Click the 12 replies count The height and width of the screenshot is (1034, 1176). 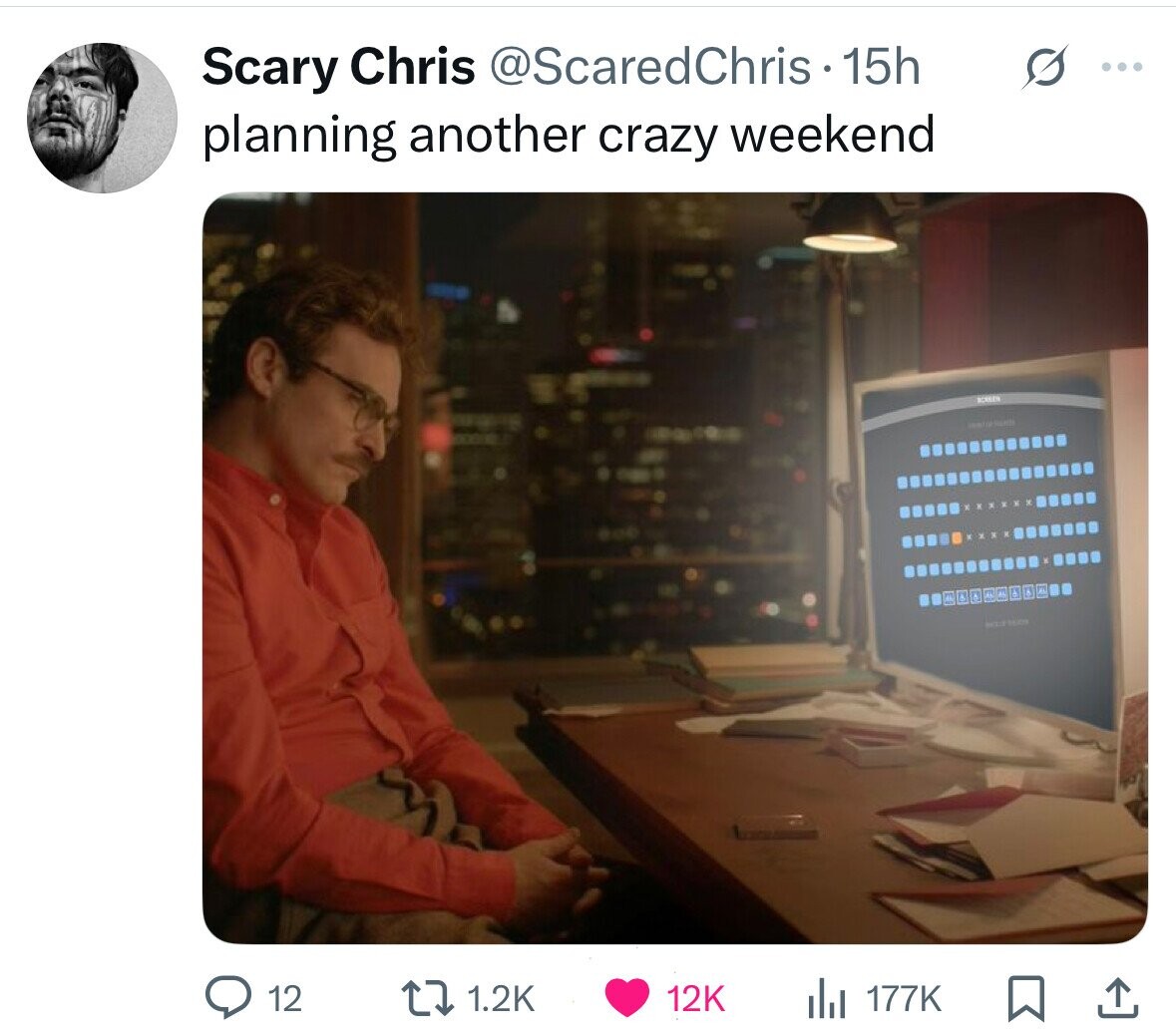pyautogui.click(x=284, y=999)
